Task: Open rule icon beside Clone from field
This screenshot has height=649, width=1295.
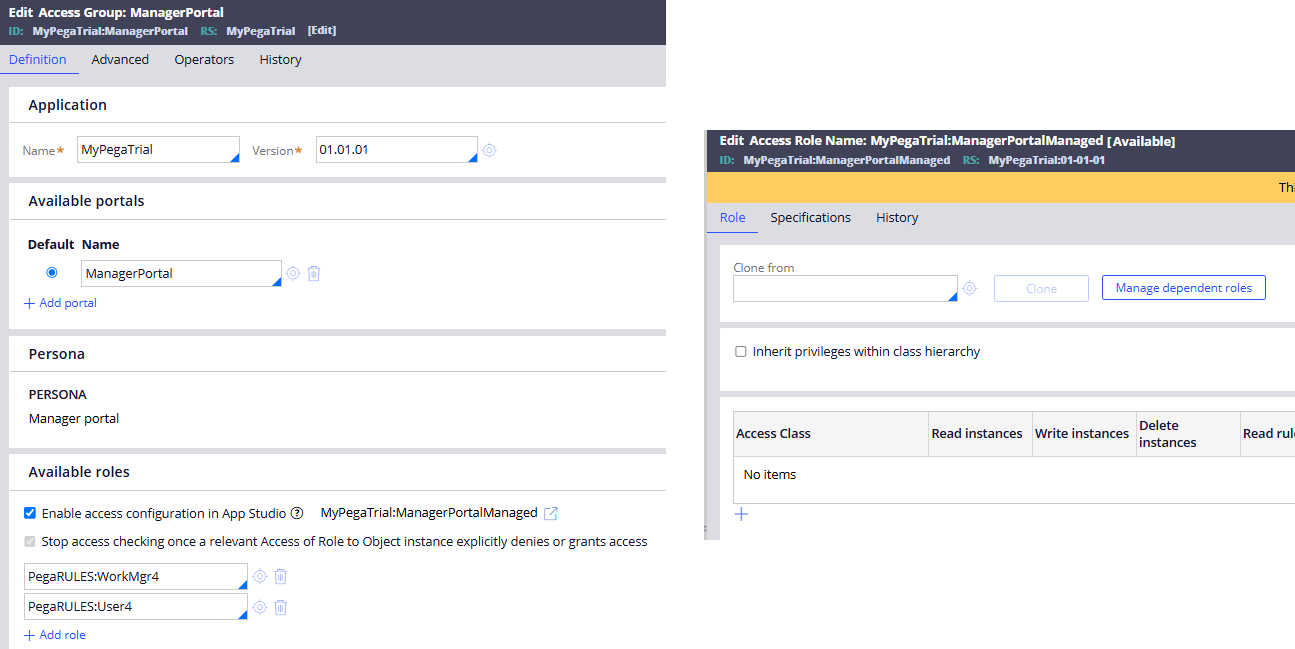Action: (969, 288)
